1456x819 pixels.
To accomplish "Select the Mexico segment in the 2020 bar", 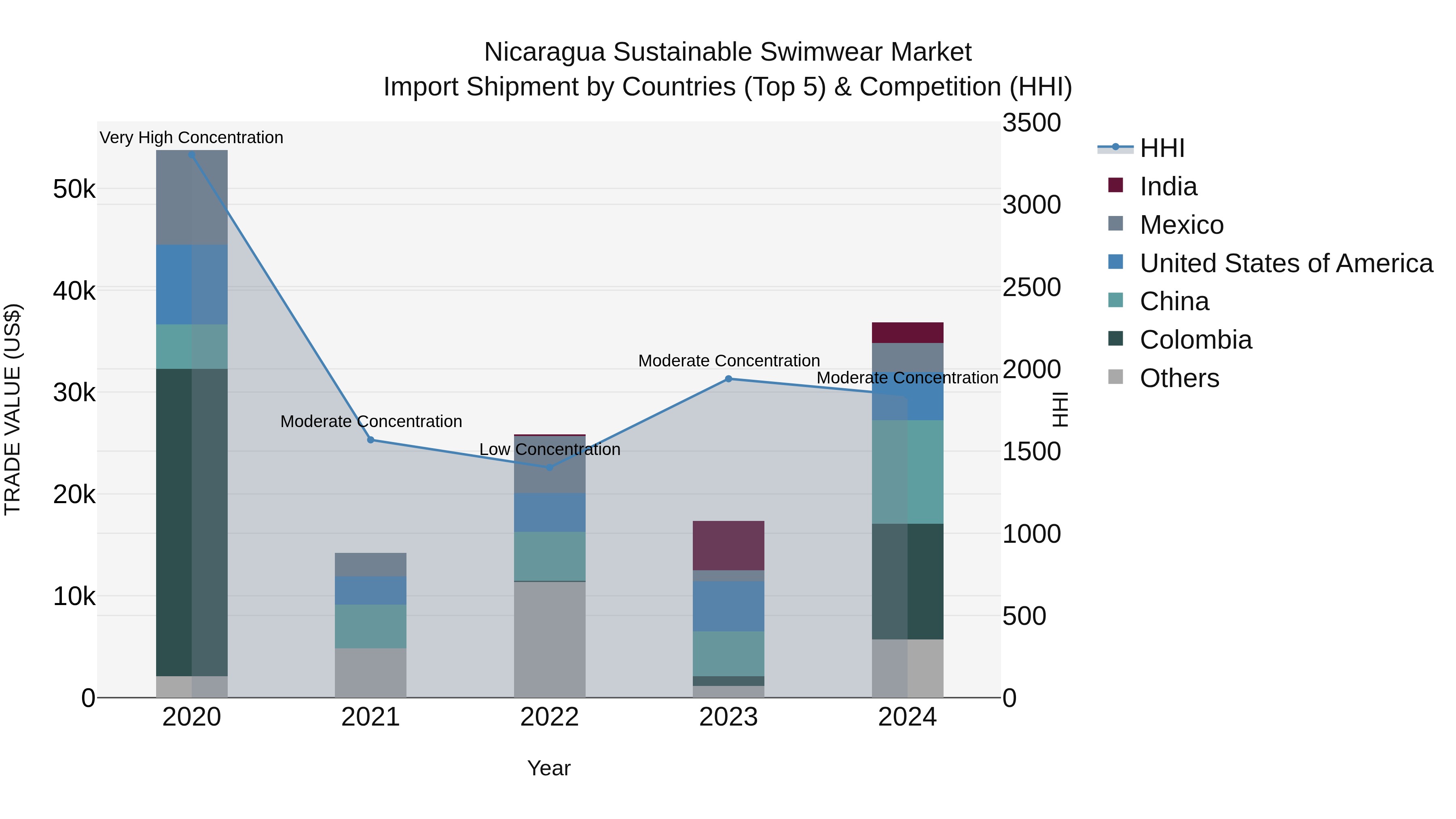I will point(192,197).
